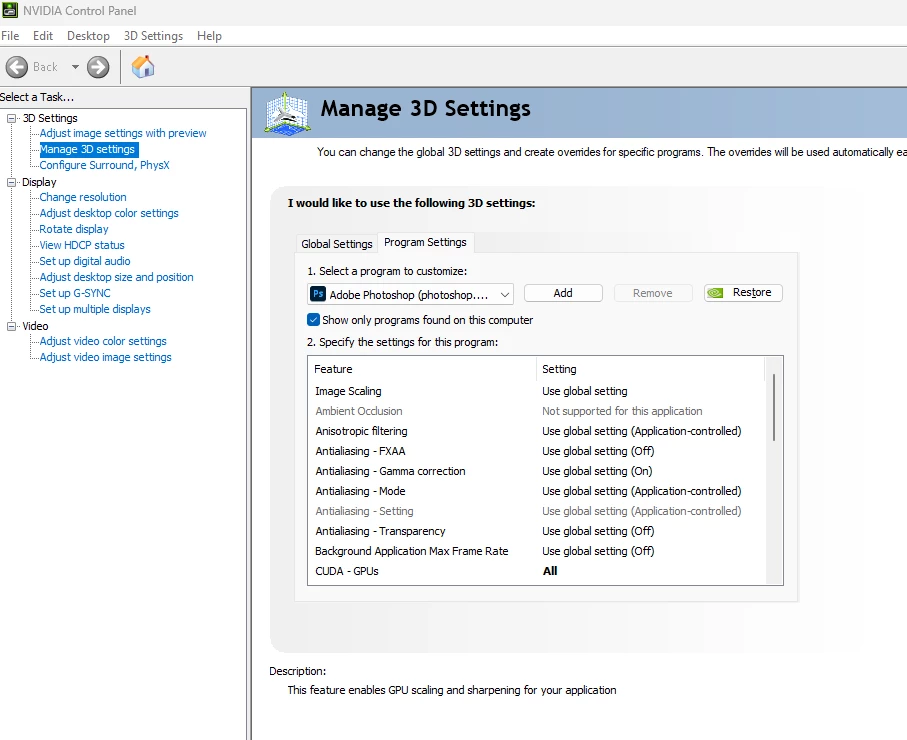Viewport: 907px width, 740px height.
Task: Click Image Scaling 'Use global setting' value
Action: click(585, 391)
